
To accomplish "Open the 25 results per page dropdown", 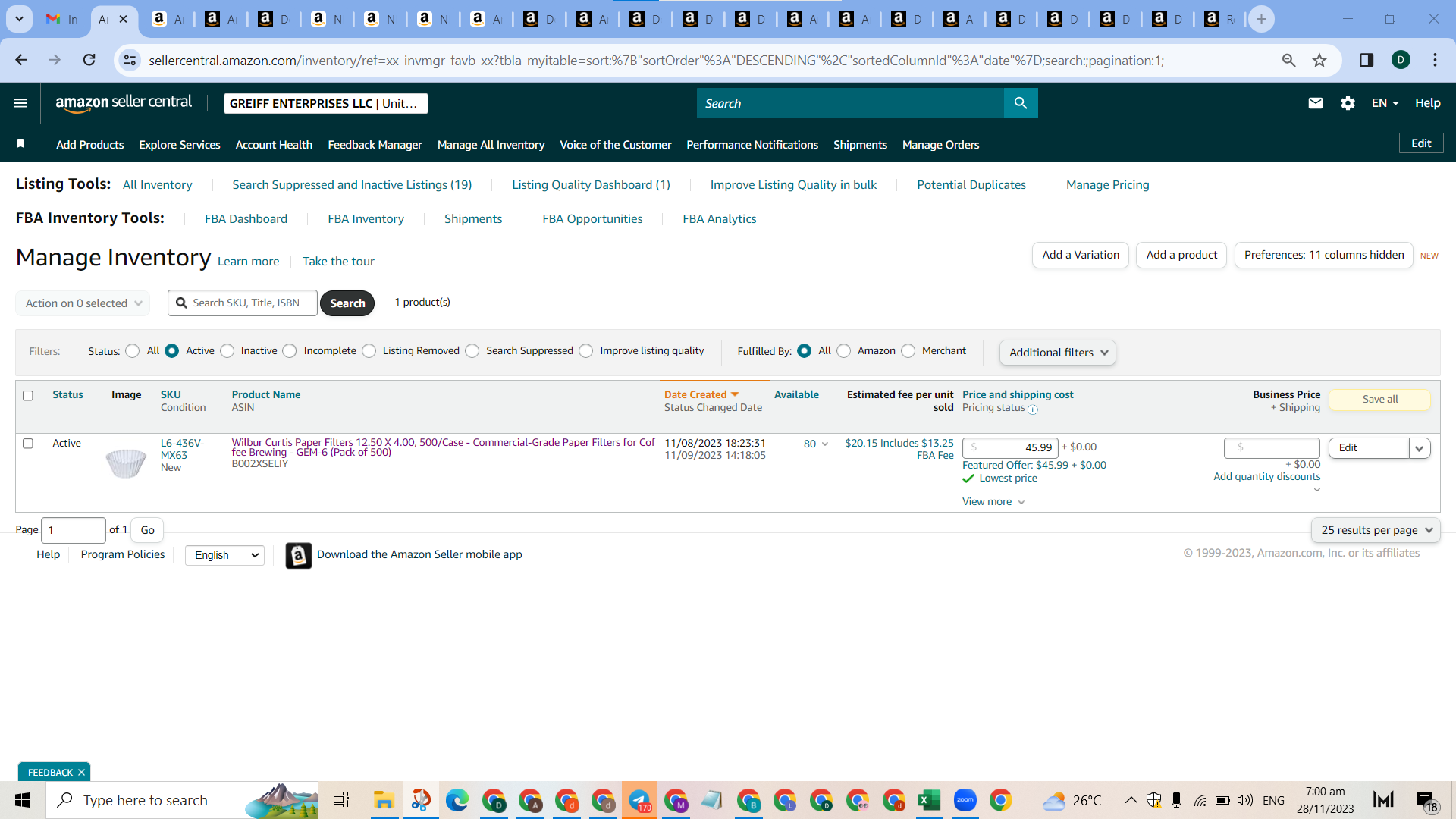I will (x=1376, y=530).
